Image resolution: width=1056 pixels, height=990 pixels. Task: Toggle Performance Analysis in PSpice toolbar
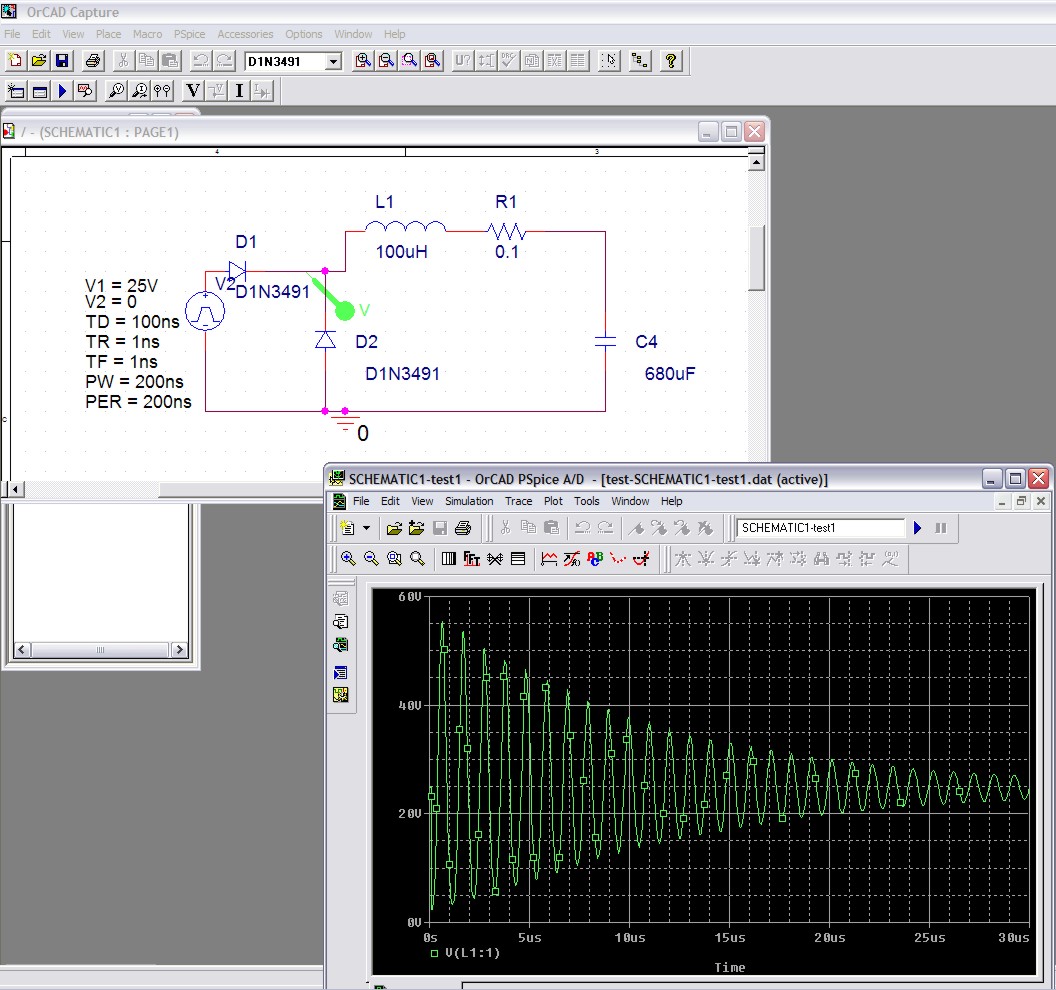pyautogui.click(x=494, y=558)
